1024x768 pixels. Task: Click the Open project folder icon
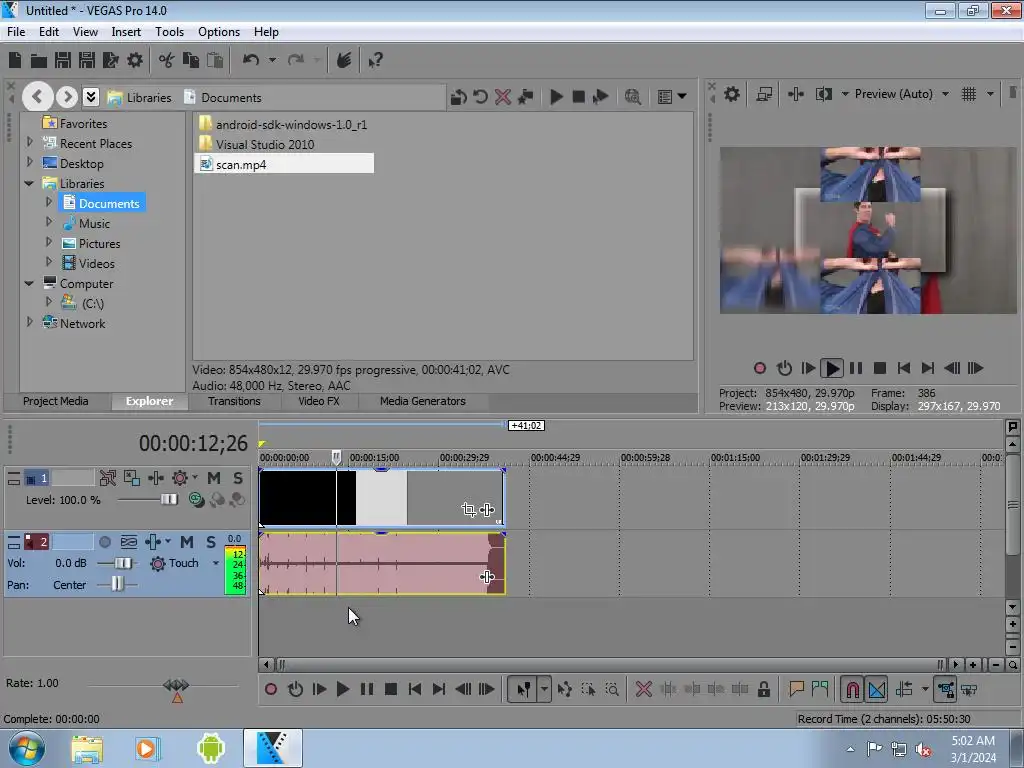click(39, 61)
